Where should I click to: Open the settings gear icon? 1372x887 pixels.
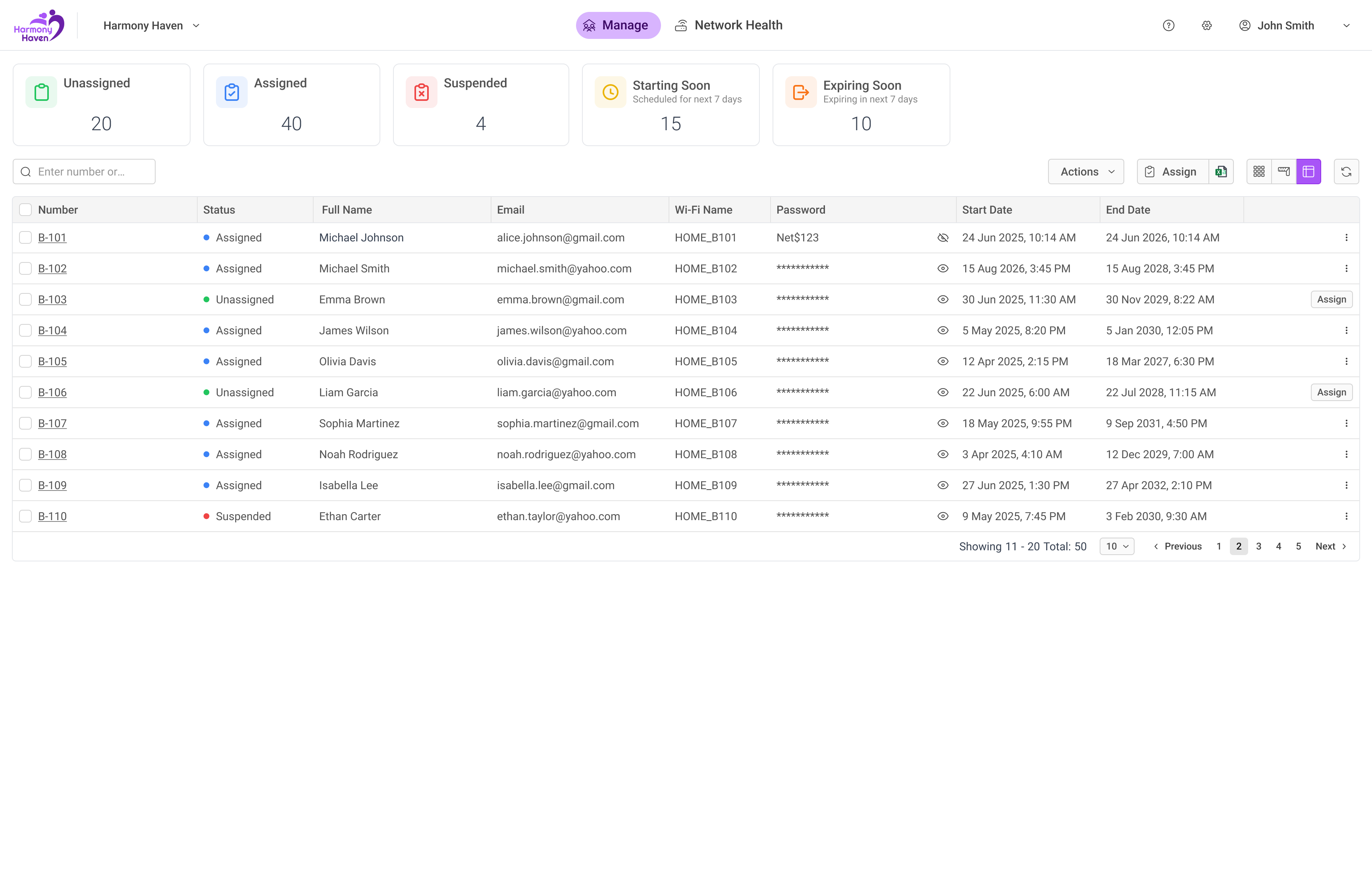point(1207,25)
